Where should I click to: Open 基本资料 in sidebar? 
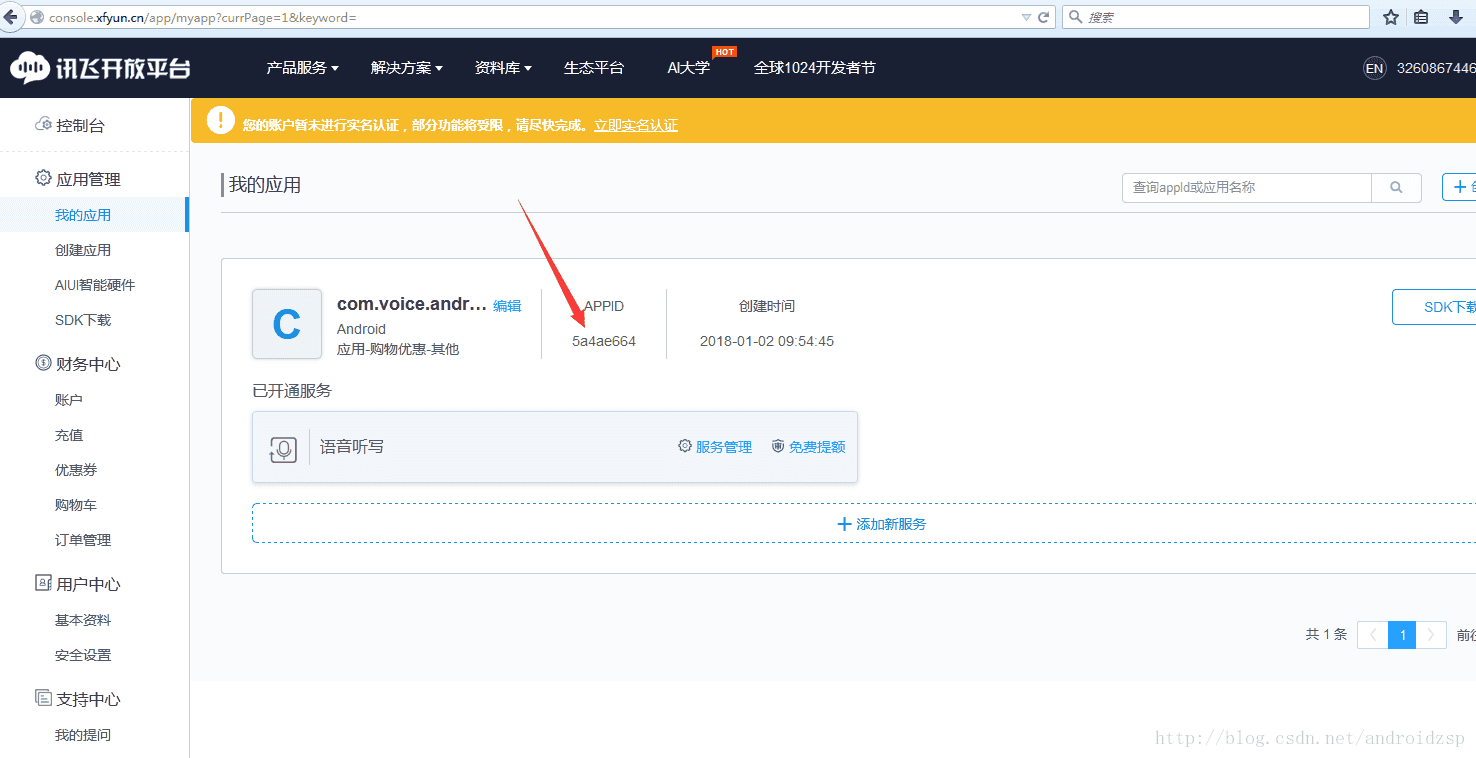(x=83, y=620)
